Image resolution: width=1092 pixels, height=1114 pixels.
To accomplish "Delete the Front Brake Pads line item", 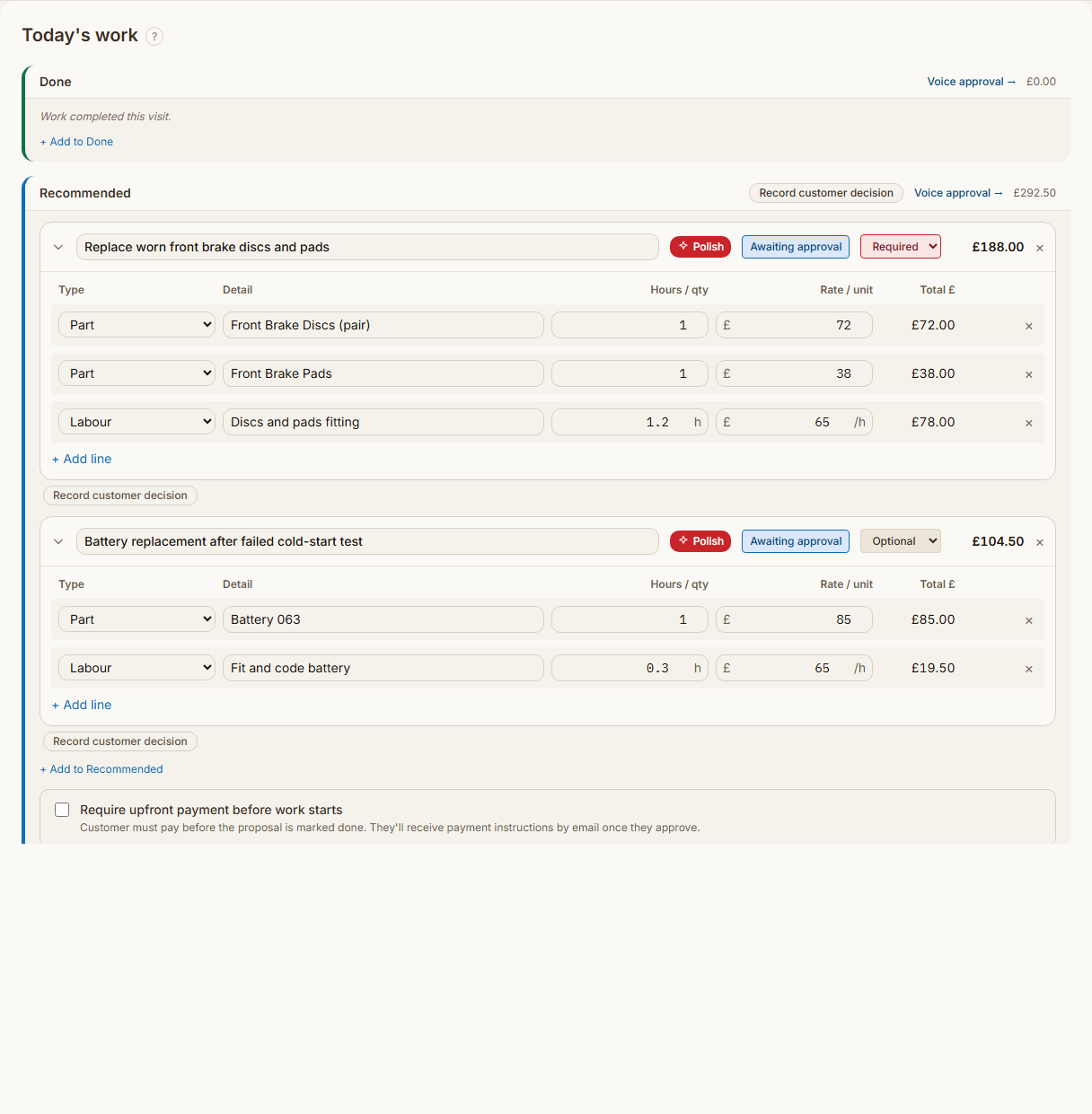I will [1029, 374].
